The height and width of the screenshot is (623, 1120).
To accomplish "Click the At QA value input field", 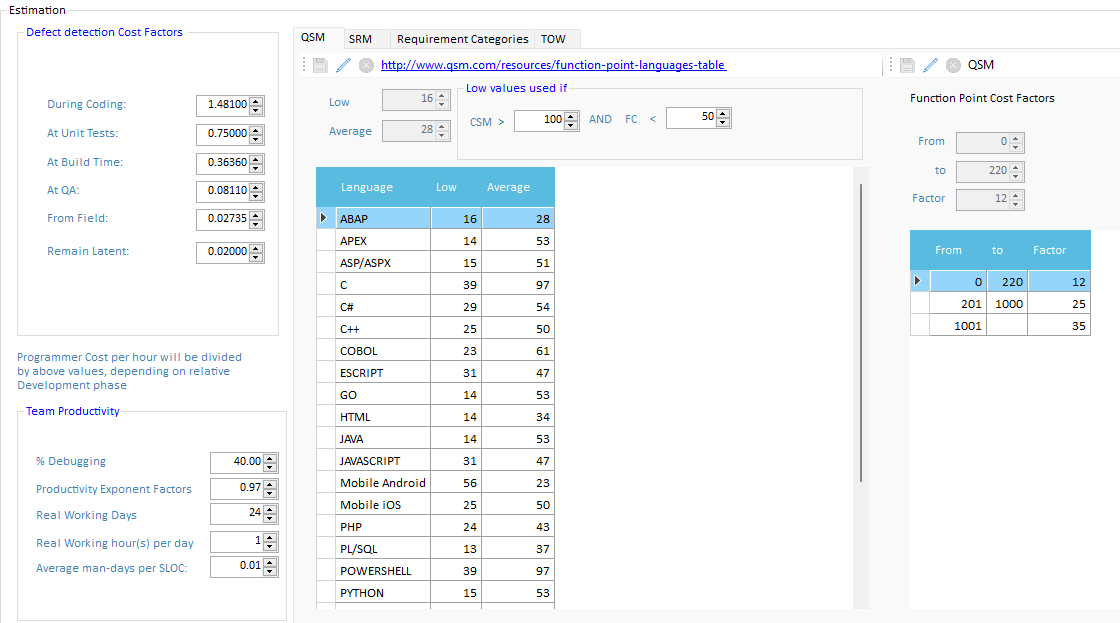I will click(x=222, y=190).
